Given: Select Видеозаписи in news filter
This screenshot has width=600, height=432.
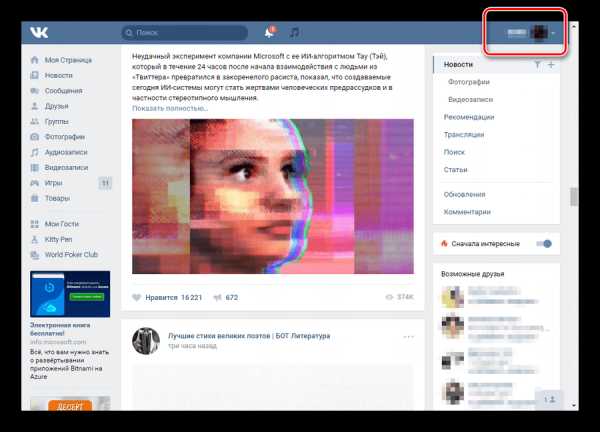Looking at the screenshot, I should point(470,99).
